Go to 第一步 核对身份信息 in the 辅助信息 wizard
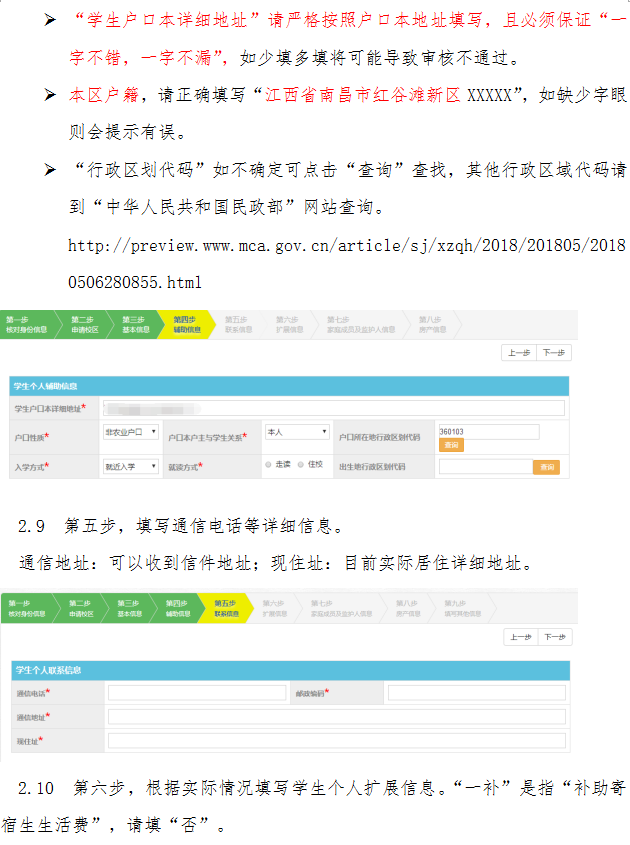This screenshot has width=630, height=845. pyautogui.click(x=26, y=325)
